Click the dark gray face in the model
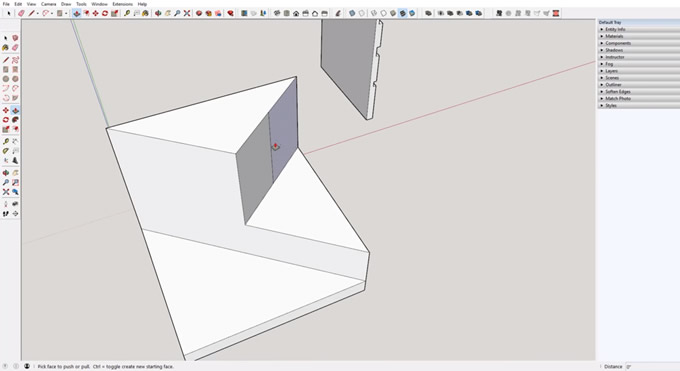Viewport: 680px width, 371px height. [x=256, y=169]
